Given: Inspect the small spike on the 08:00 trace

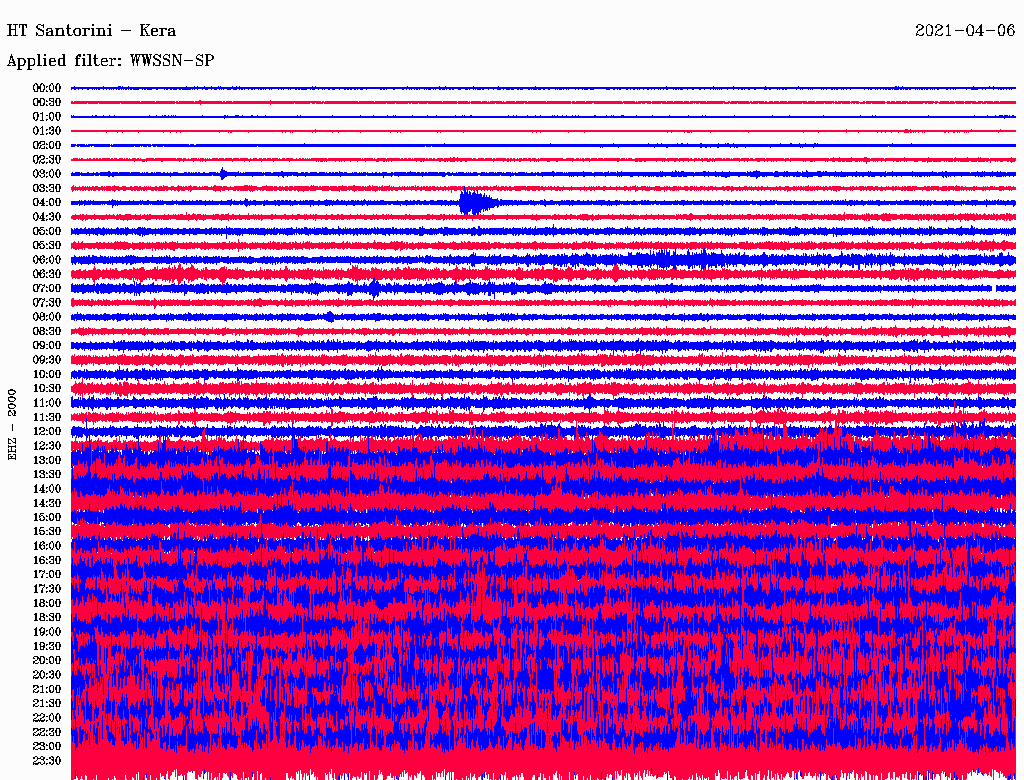Looking at the screenshot, I should coord(330,317).
